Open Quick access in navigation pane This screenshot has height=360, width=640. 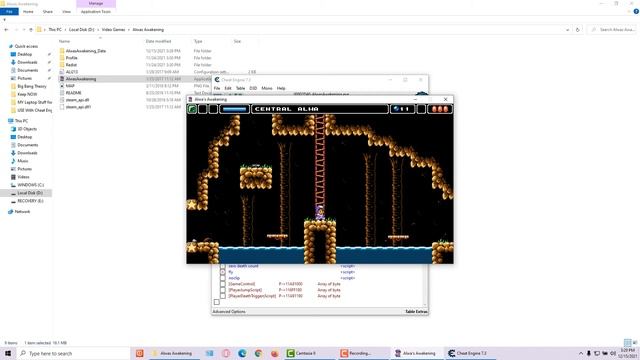(x=26, y=46)
